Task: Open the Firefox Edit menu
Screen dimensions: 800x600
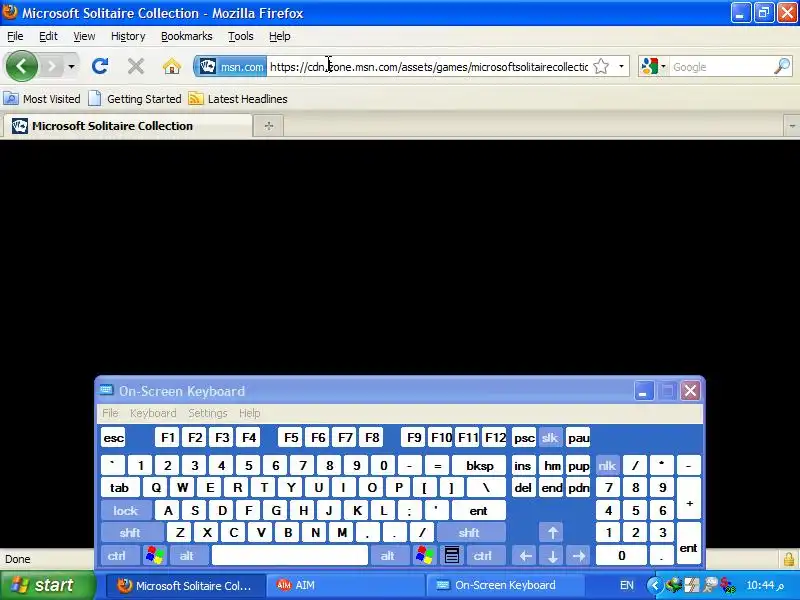Action: tap(48, 36)
